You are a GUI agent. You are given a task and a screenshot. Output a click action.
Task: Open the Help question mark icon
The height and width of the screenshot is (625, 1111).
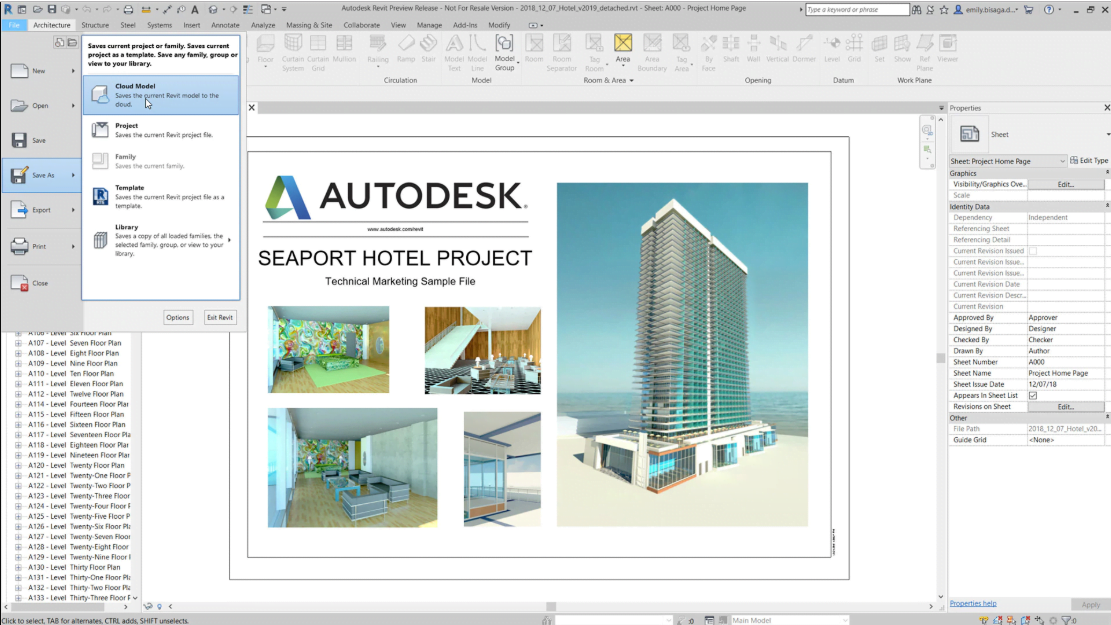(1049, 10)
